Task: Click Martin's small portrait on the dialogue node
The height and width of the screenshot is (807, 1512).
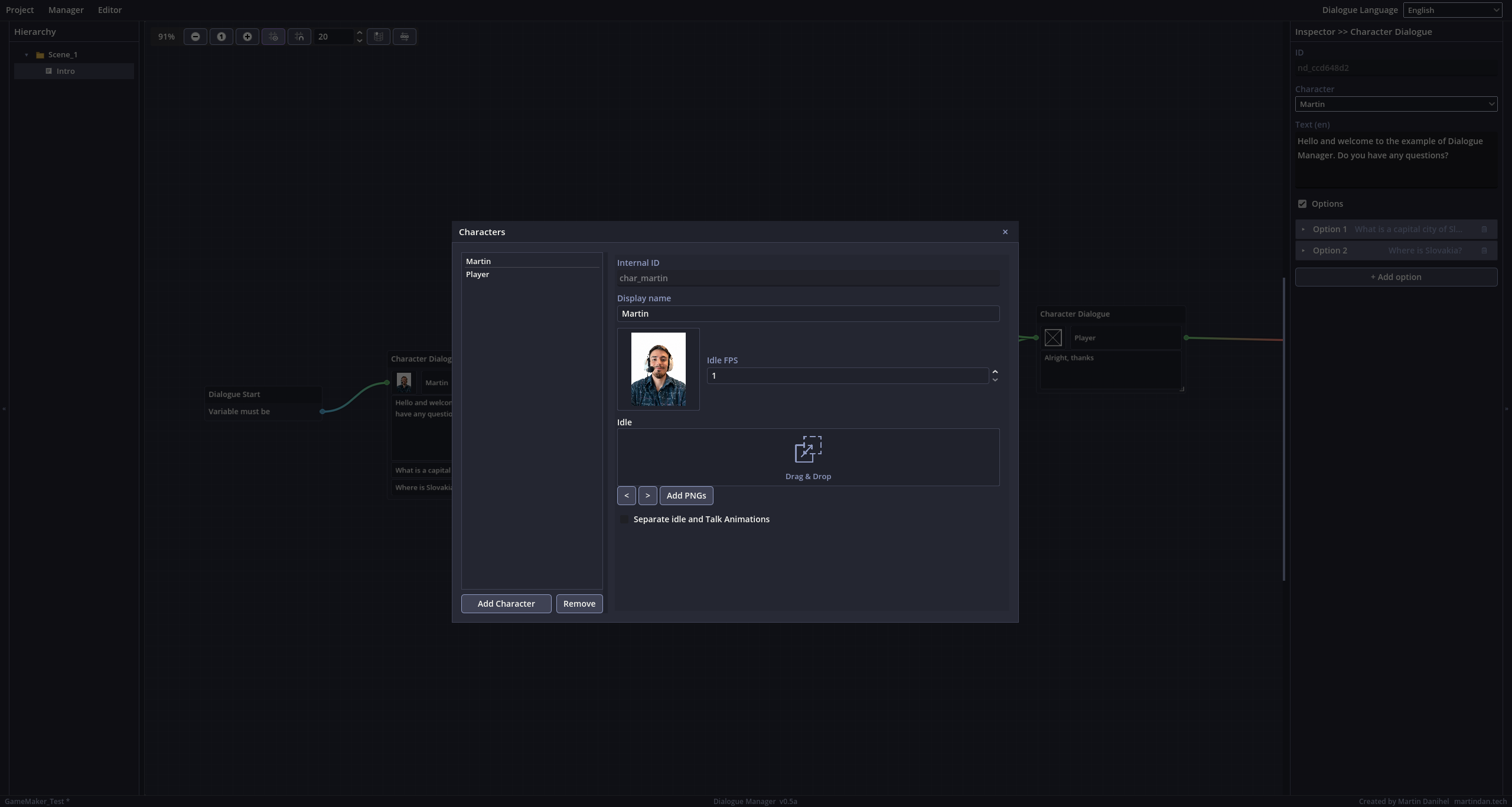Action: click(404, 383)
